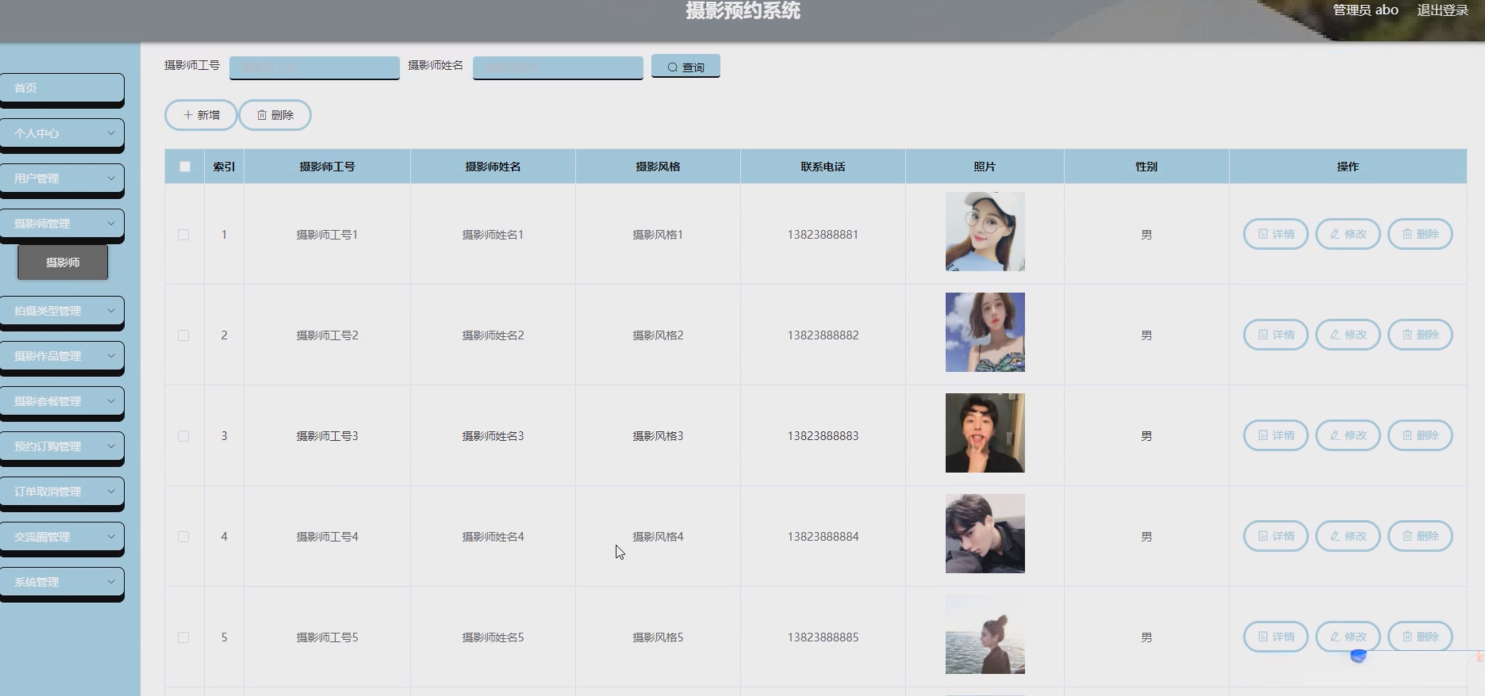Expand the 个人中心 sidebar menu
The height and width of the screenshot is (696, 1485).
tap(62, 133)
